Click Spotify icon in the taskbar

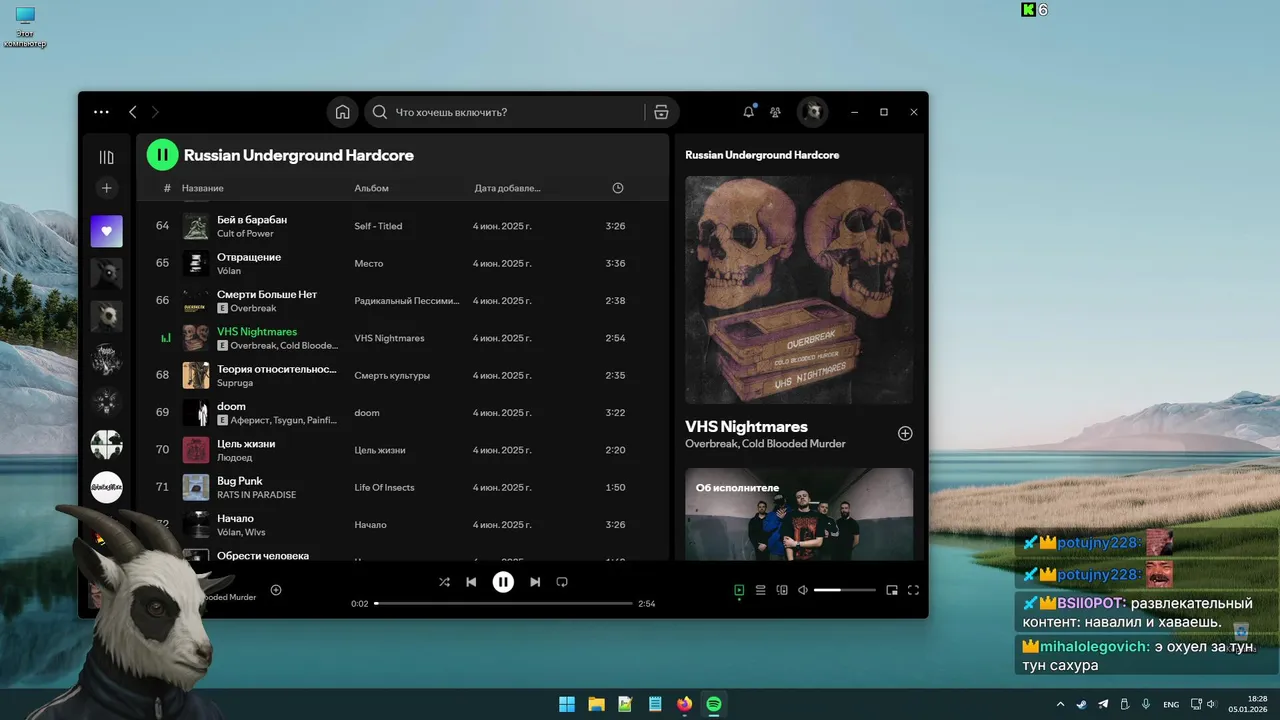714,704
